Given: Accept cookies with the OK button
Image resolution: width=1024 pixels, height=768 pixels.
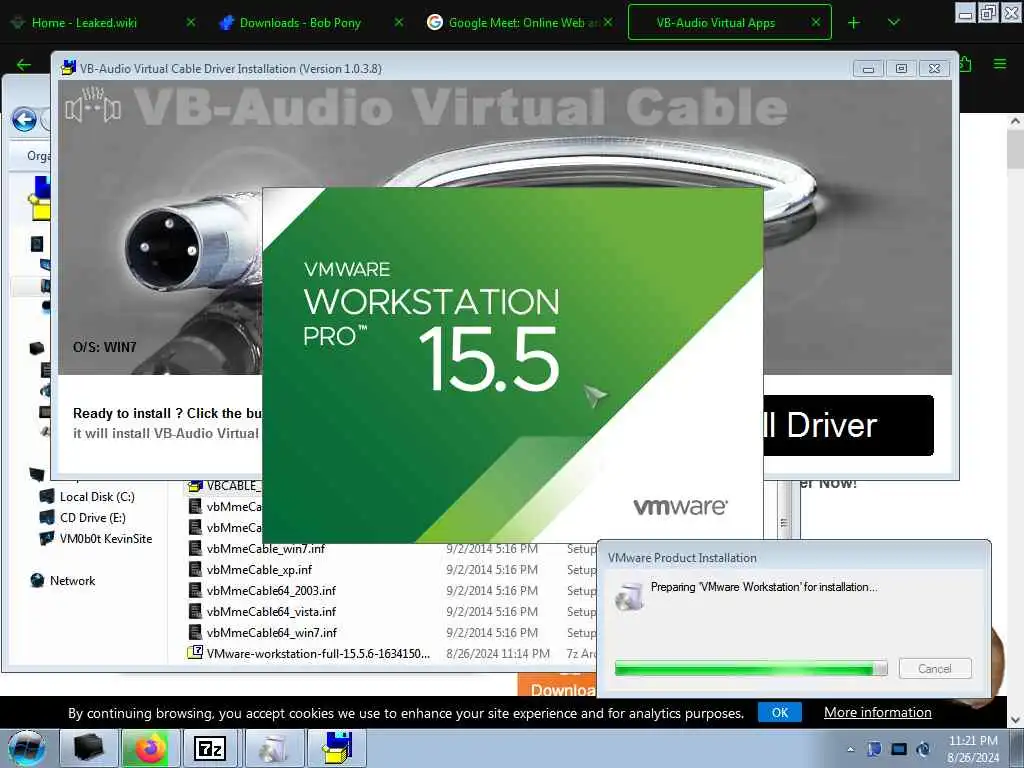Looking at the screenshot, I should (x=780, y=712).
